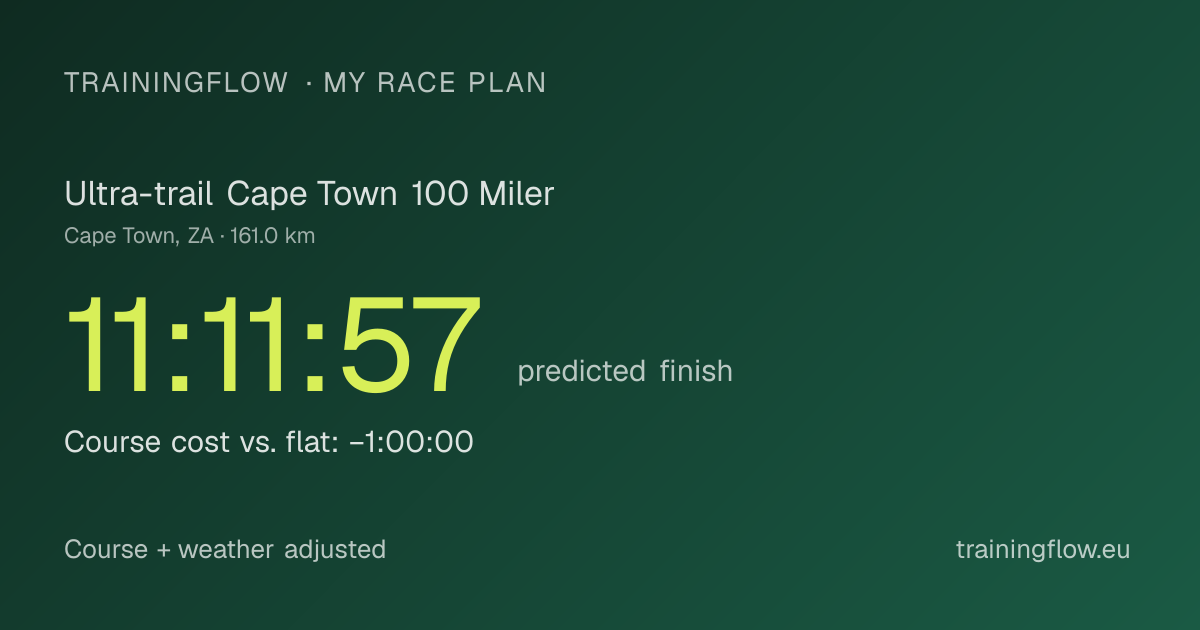Click the predicted finish label

[625, 371]
